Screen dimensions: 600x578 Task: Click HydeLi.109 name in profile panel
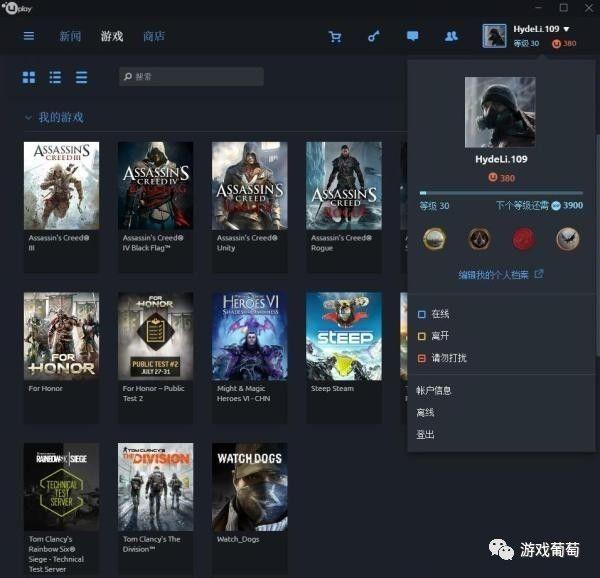pyautogui.click(x=501, y=160)
